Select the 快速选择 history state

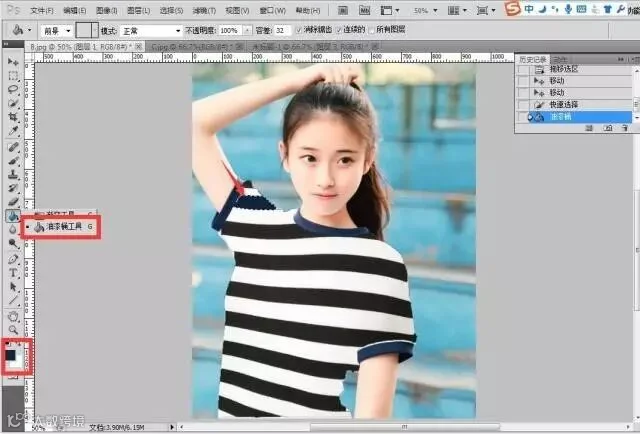[574, 105]
